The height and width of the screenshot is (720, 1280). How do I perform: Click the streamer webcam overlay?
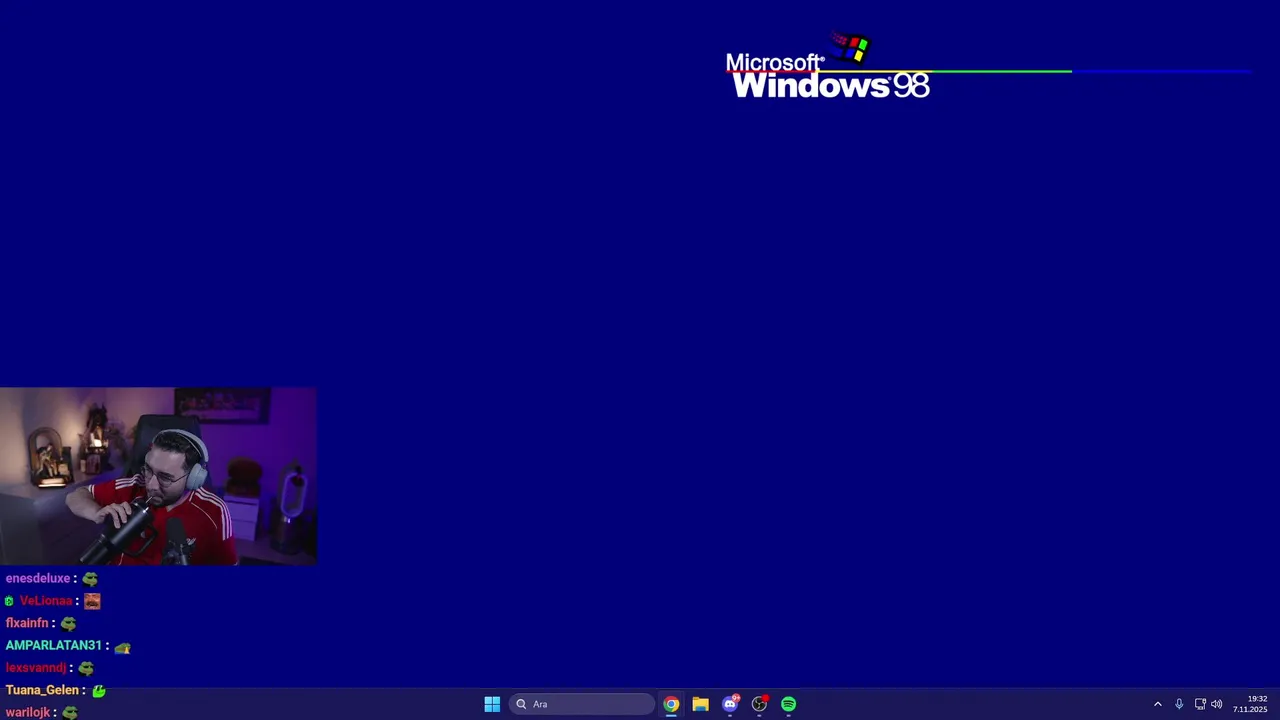pos(158,477)
